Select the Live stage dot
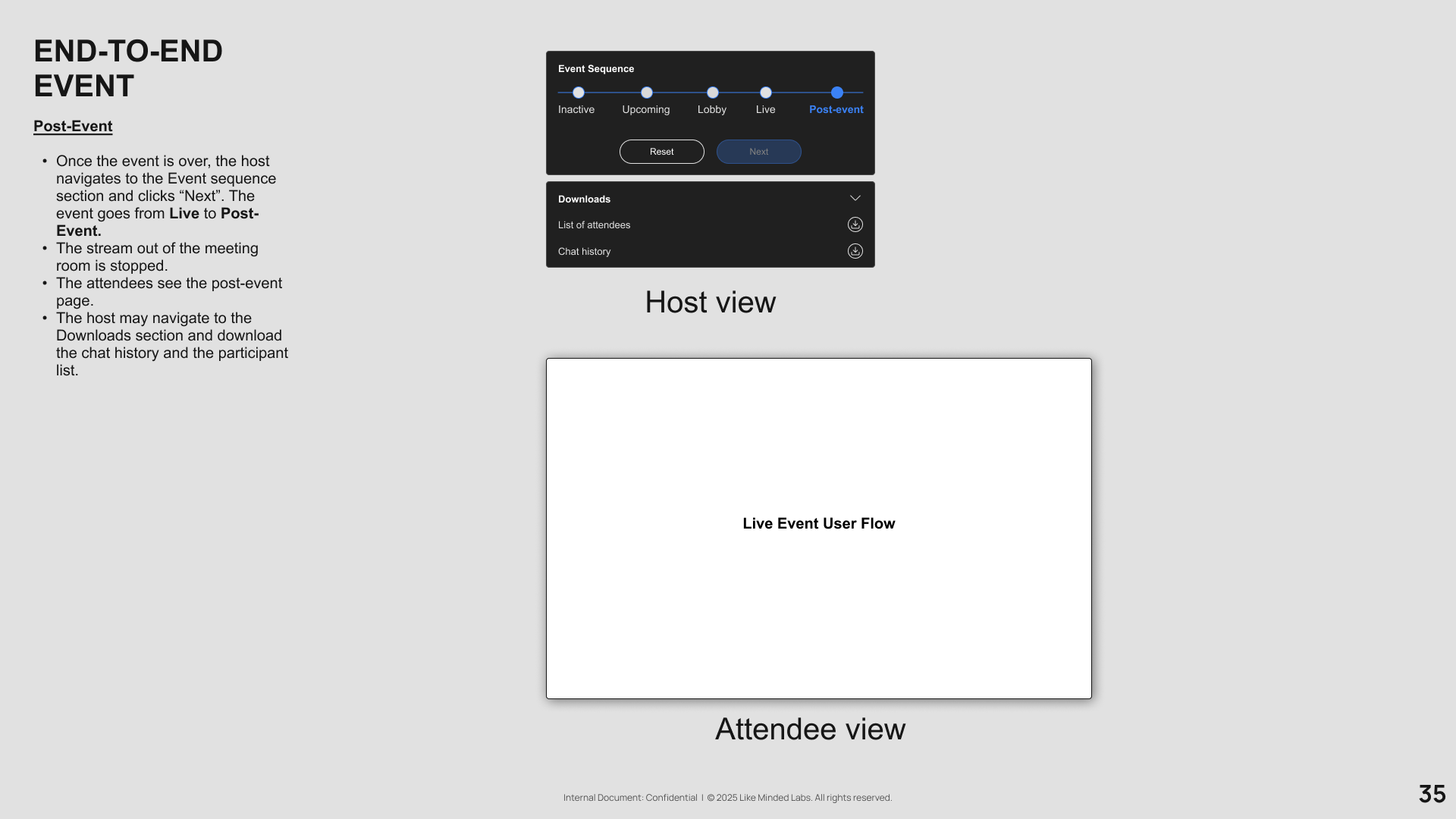Image resolution: width=1456 pixels, height=819 pixels. [x=765, y=93]
